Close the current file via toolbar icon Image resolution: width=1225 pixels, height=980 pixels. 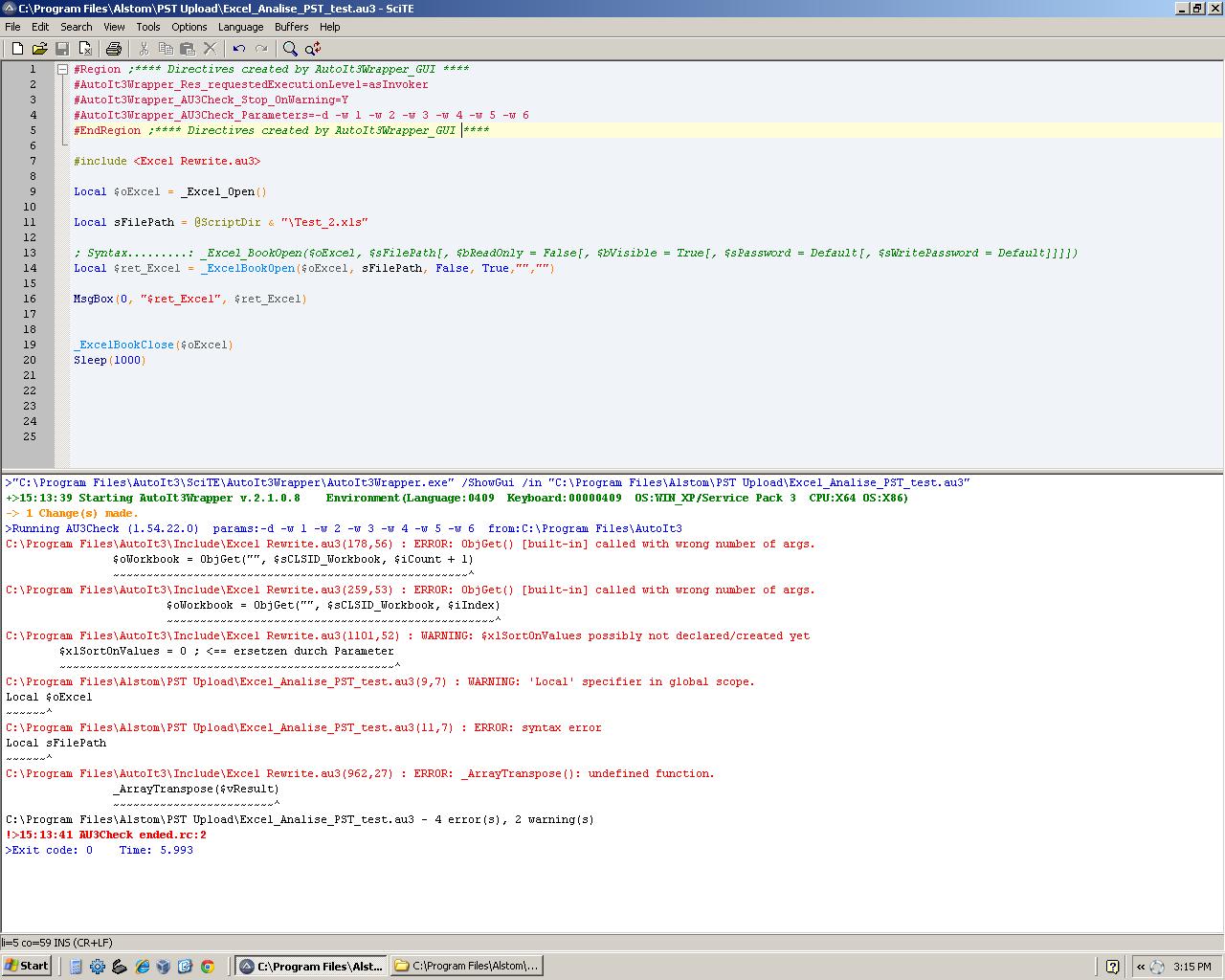[x=85, y=49]
